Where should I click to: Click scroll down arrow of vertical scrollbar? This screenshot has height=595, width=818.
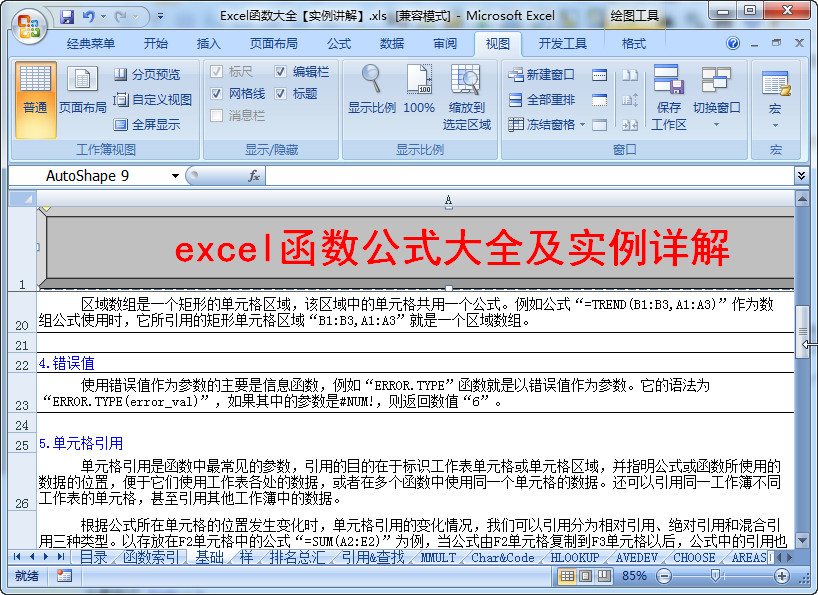pyautogui.click(x=802, y=541)
